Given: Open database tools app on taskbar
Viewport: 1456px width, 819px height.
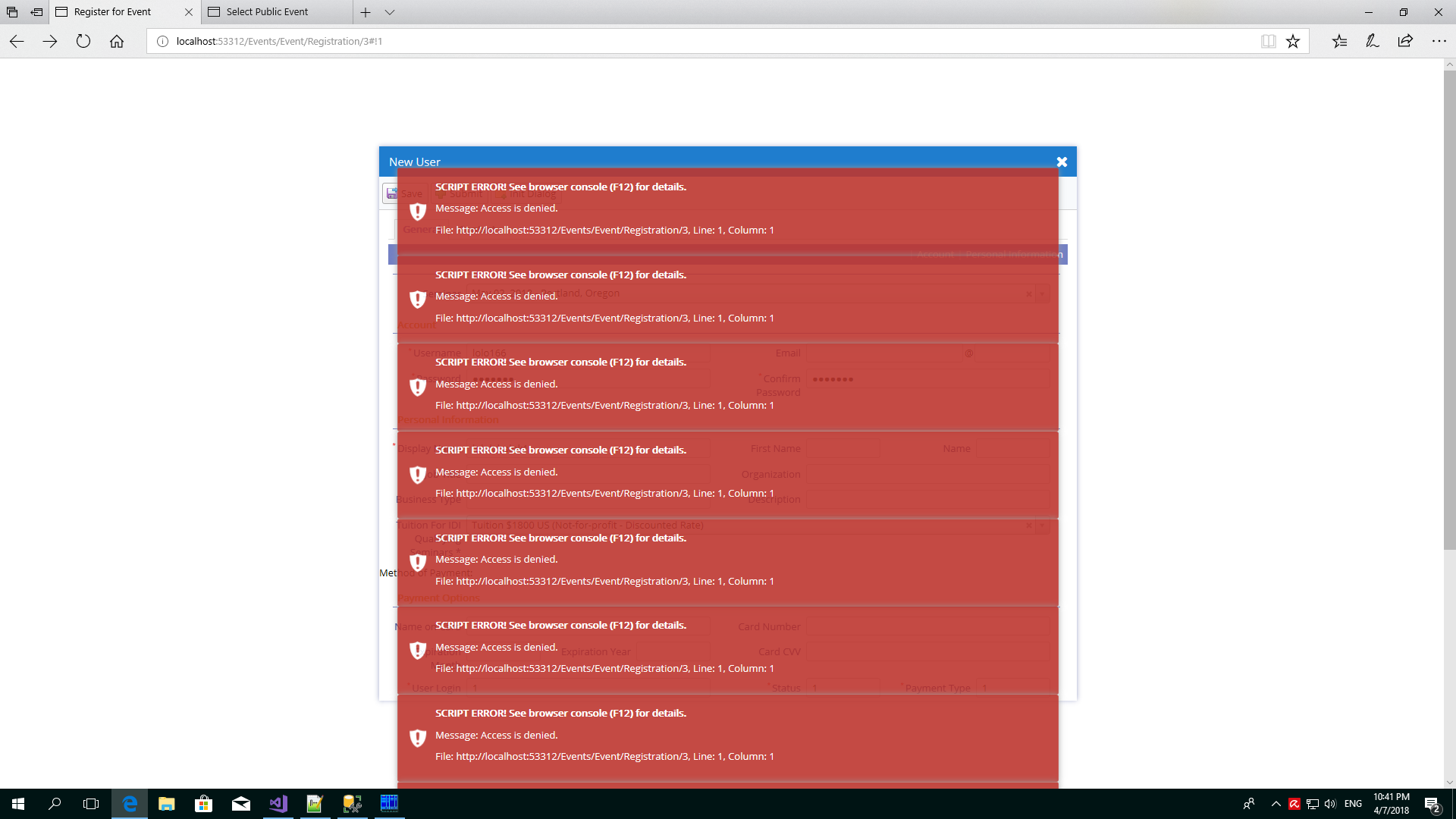Looking at the screenshot, I should tap(352, 804).
